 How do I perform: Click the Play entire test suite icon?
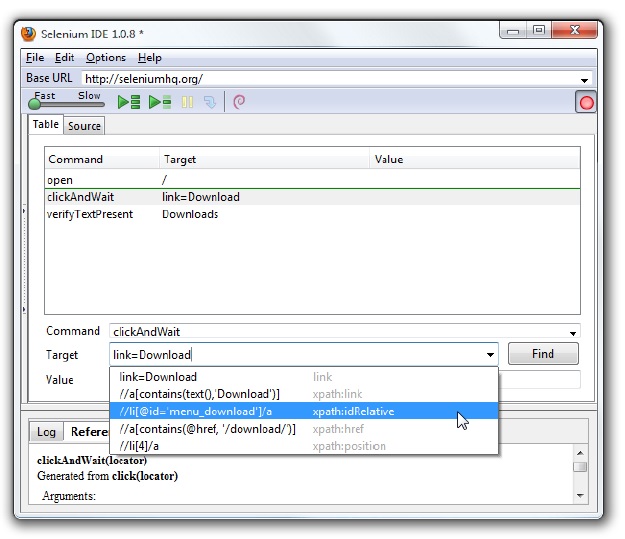pyautogui.click(x=128, y=102)
